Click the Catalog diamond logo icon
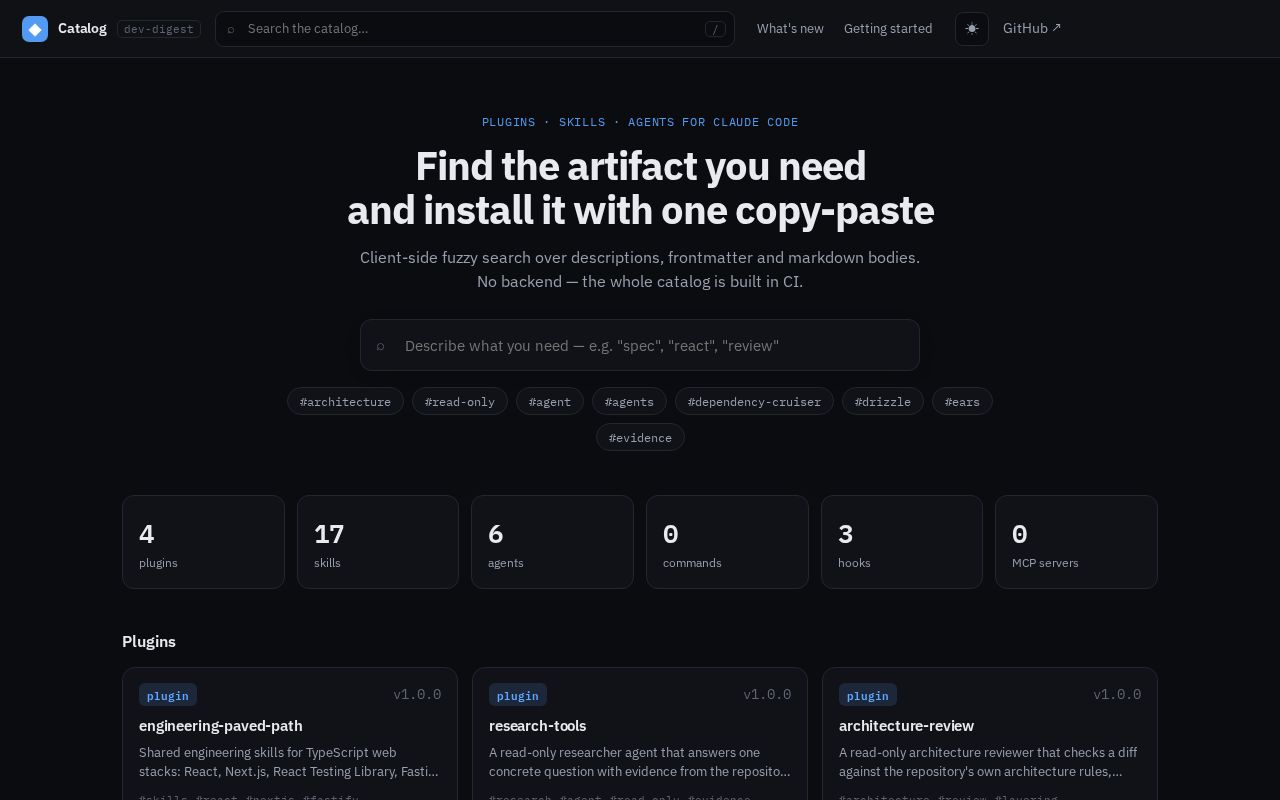This screenshot has width=1280, height=800. (x=35, y=29)
